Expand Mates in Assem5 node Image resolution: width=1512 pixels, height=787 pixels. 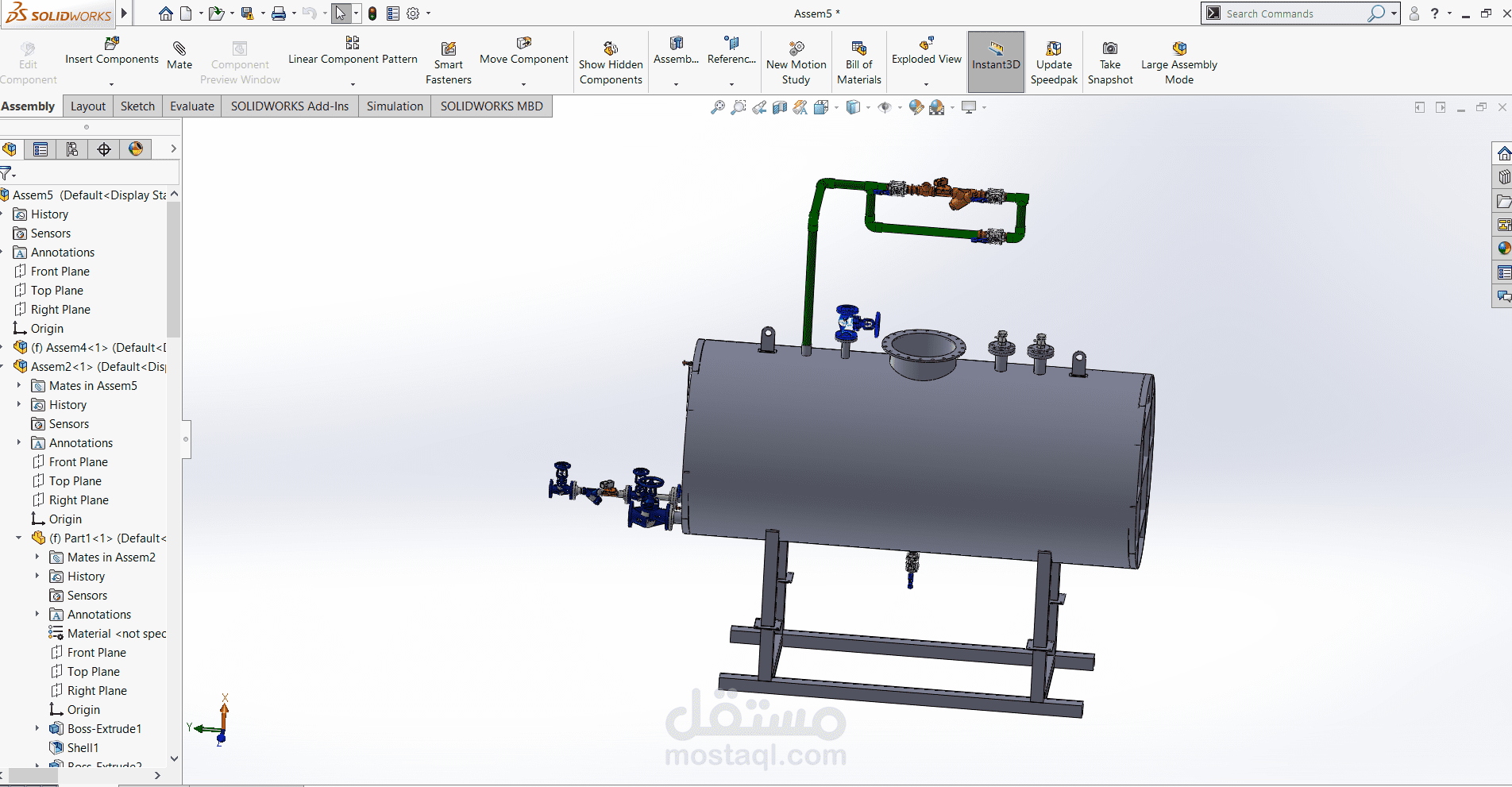[x=19, y=385]
